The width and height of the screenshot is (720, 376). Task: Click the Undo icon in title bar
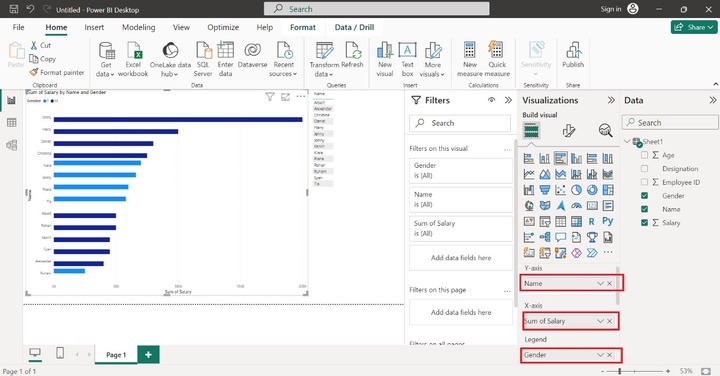30,9
